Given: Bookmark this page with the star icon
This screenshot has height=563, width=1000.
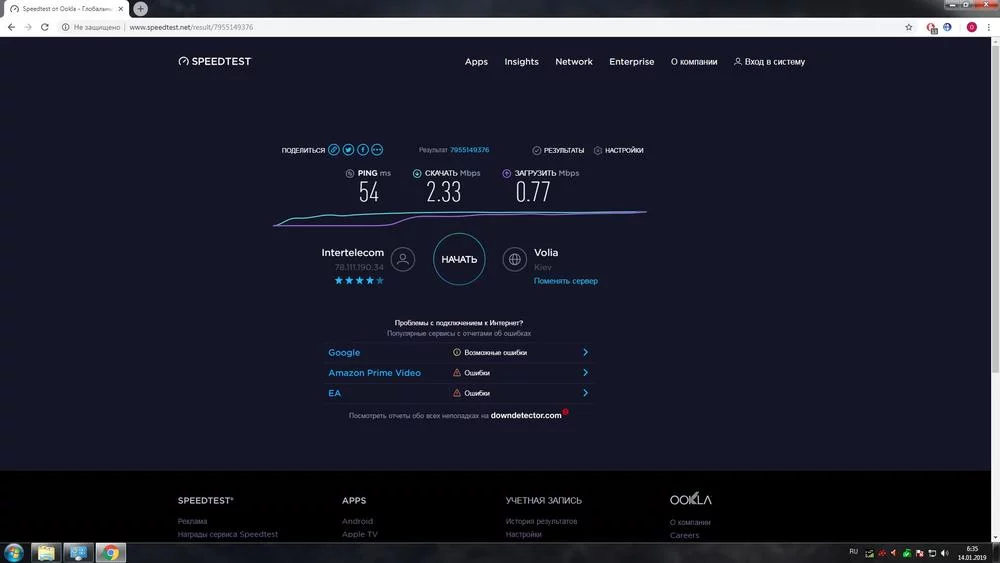Looking at the screenshot, I should [x=908, y=27].
